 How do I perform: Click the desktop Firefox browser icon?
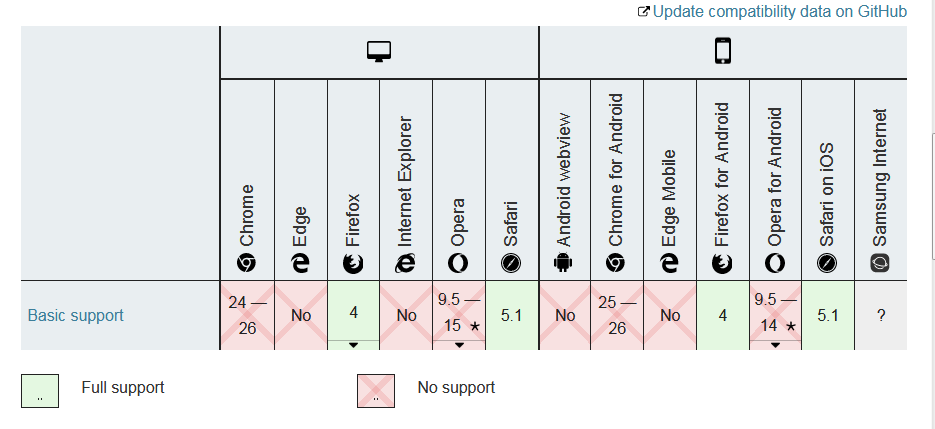point(353,263)
